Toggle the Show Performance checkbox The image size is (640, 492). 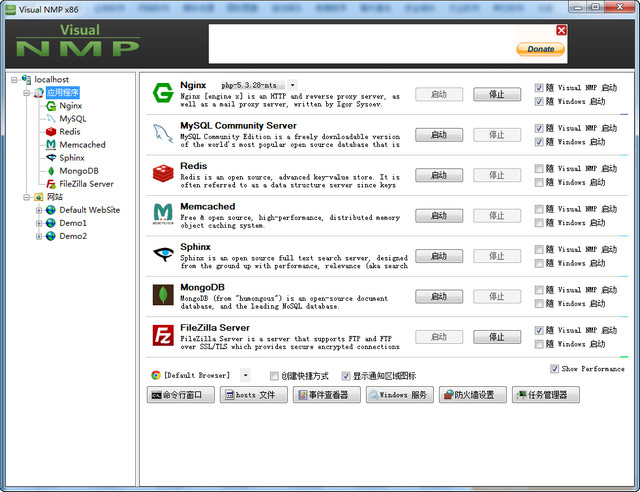pyautogui.click(x=554, y=369)
